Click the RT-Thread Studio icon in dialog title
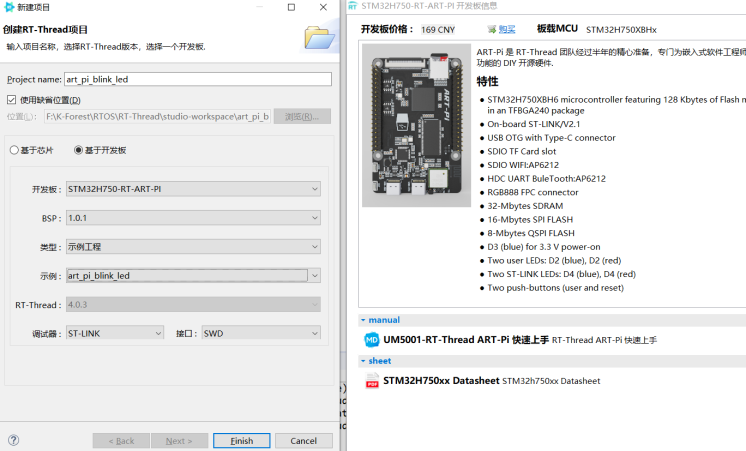The height and width of the screenshot is (451, 746). point(9,7)
